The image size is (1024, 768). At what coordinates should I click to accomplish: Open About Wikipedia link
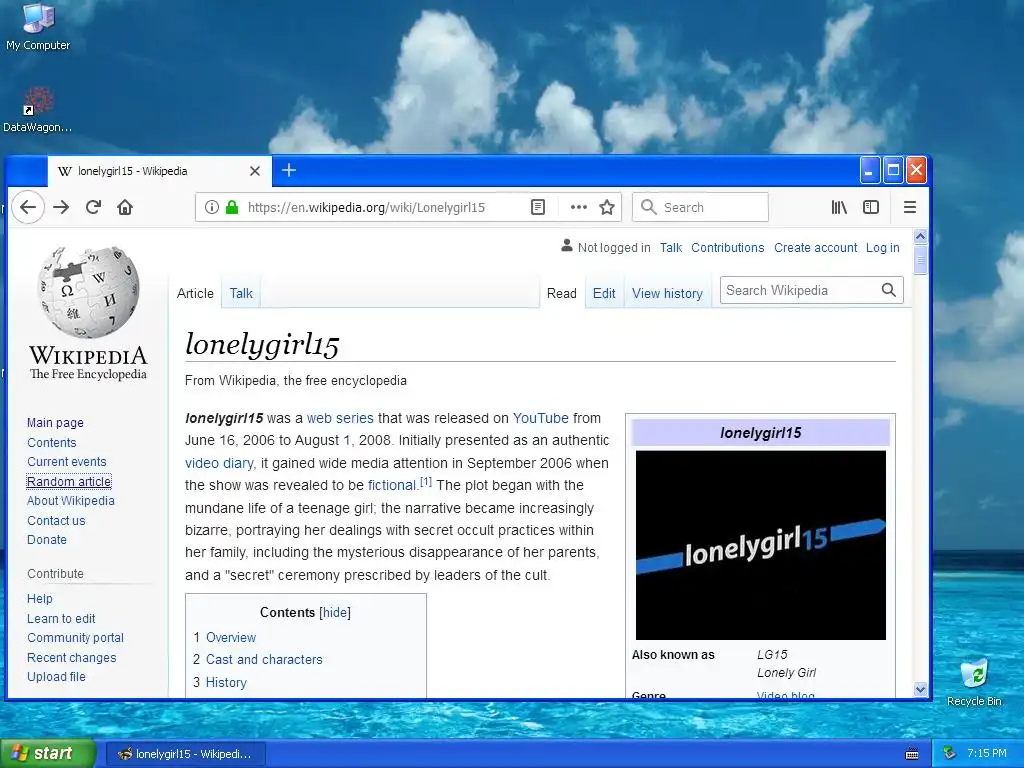[71, 501]
